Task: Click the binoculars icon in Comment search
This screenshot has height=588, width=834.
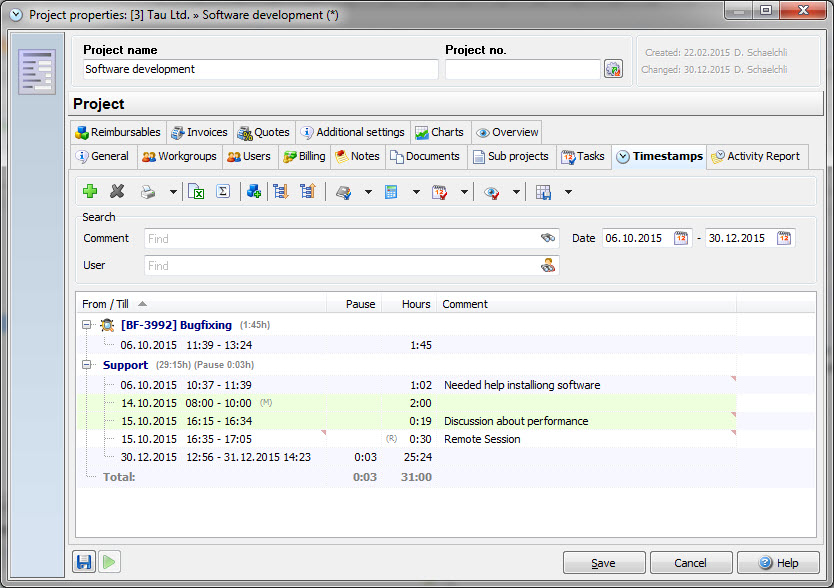Action: (547, 238)
